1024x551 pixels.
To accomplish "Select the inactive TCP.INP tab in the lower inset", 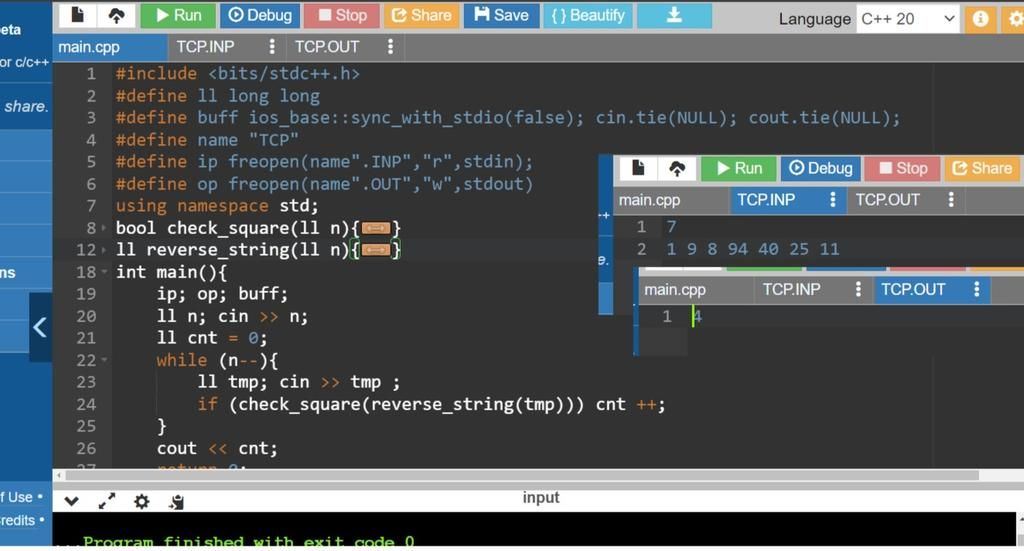I will point(792,289).
